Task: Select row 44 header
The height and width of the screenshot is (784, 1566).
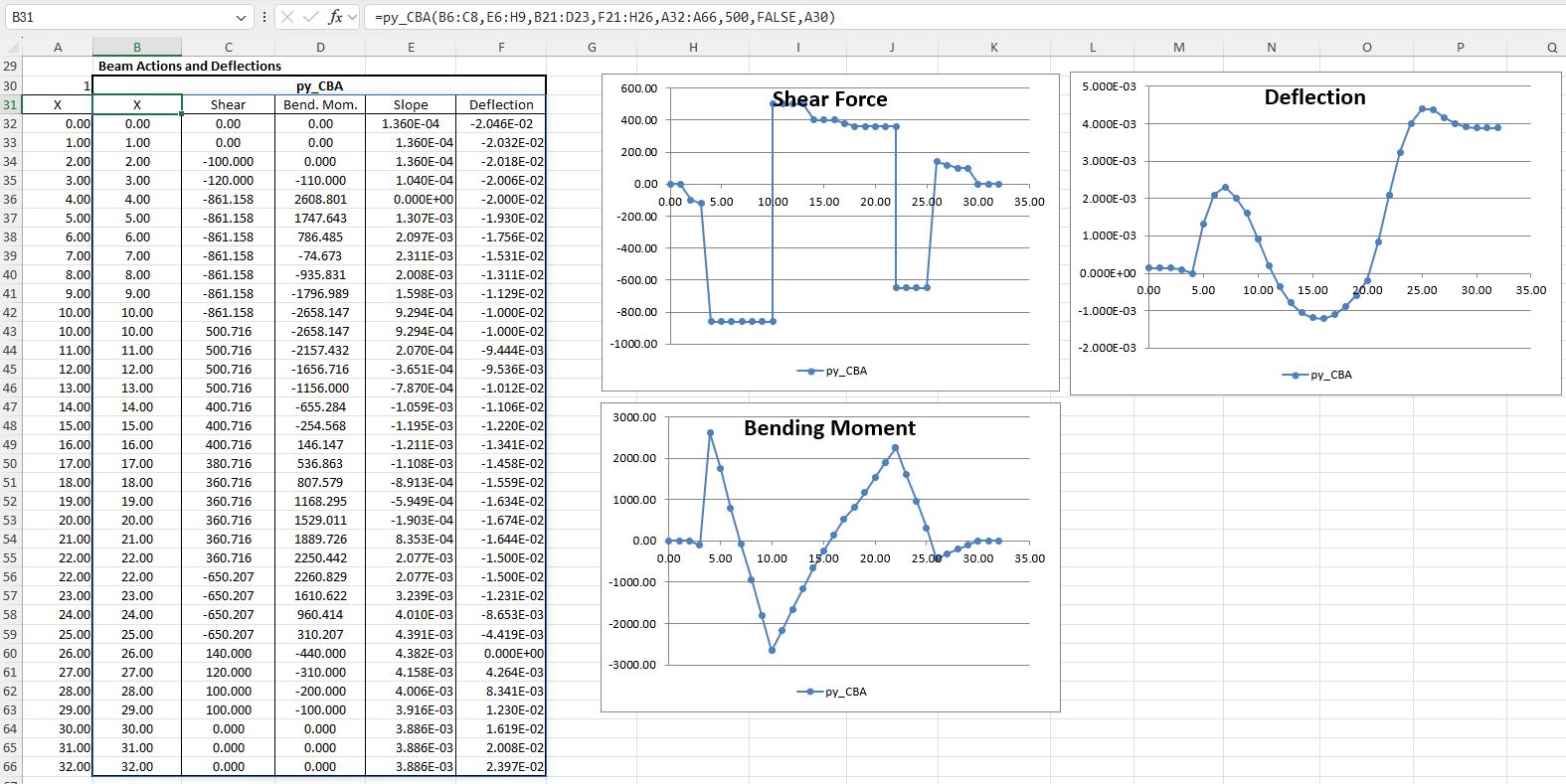Action: 10,350
